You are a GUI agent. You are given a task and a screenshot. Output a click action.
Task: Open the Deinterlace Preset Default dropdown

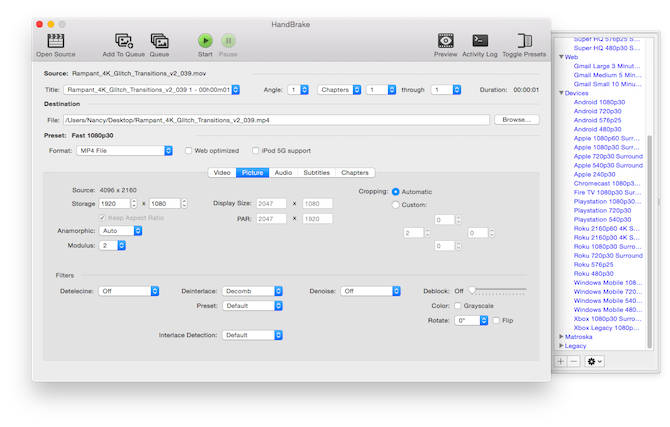[x=253, y=306]
